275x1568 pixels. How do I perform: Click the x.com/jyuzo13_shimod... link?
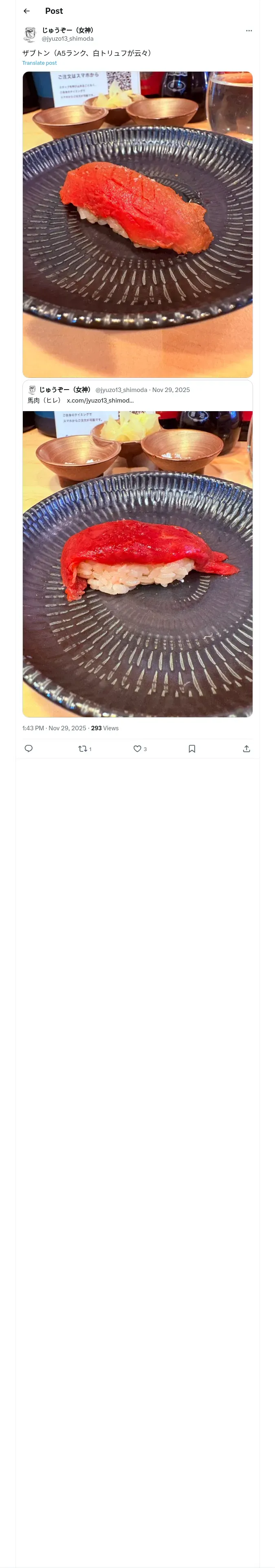100,400
